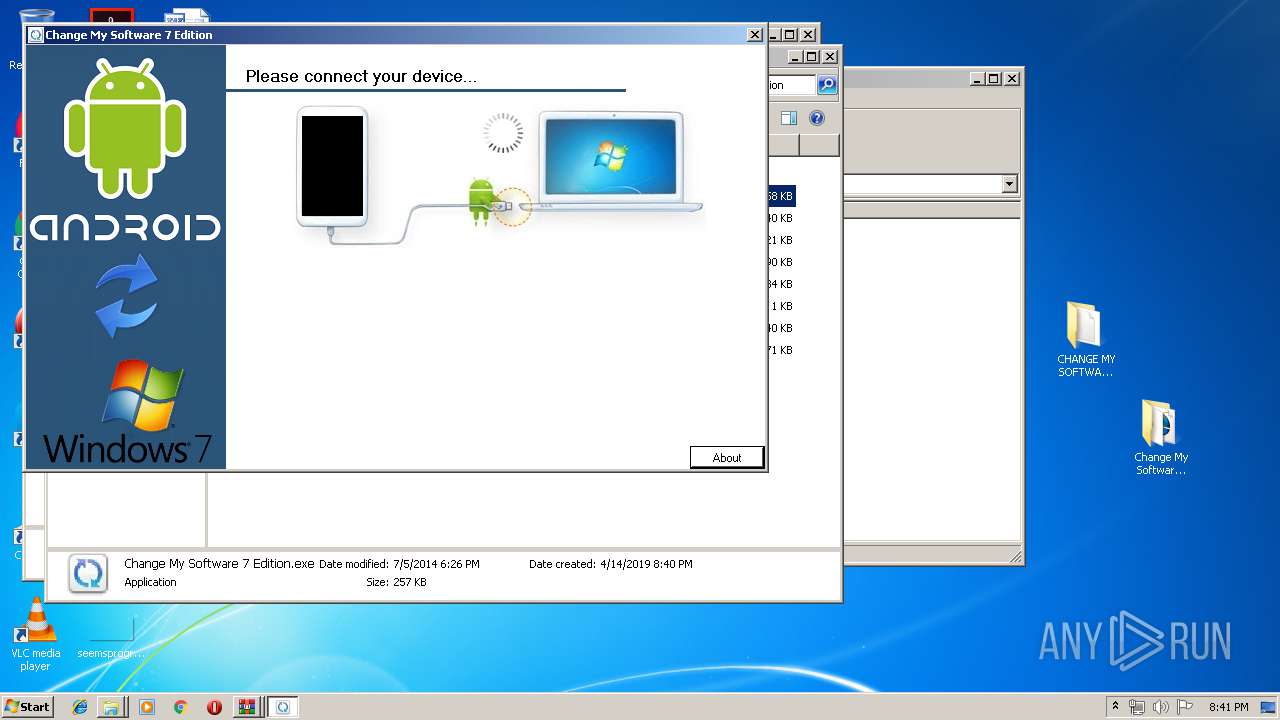The image size is (1280, 720).
Task: Click the small Android USB plug icon
Action: point(481,200)
